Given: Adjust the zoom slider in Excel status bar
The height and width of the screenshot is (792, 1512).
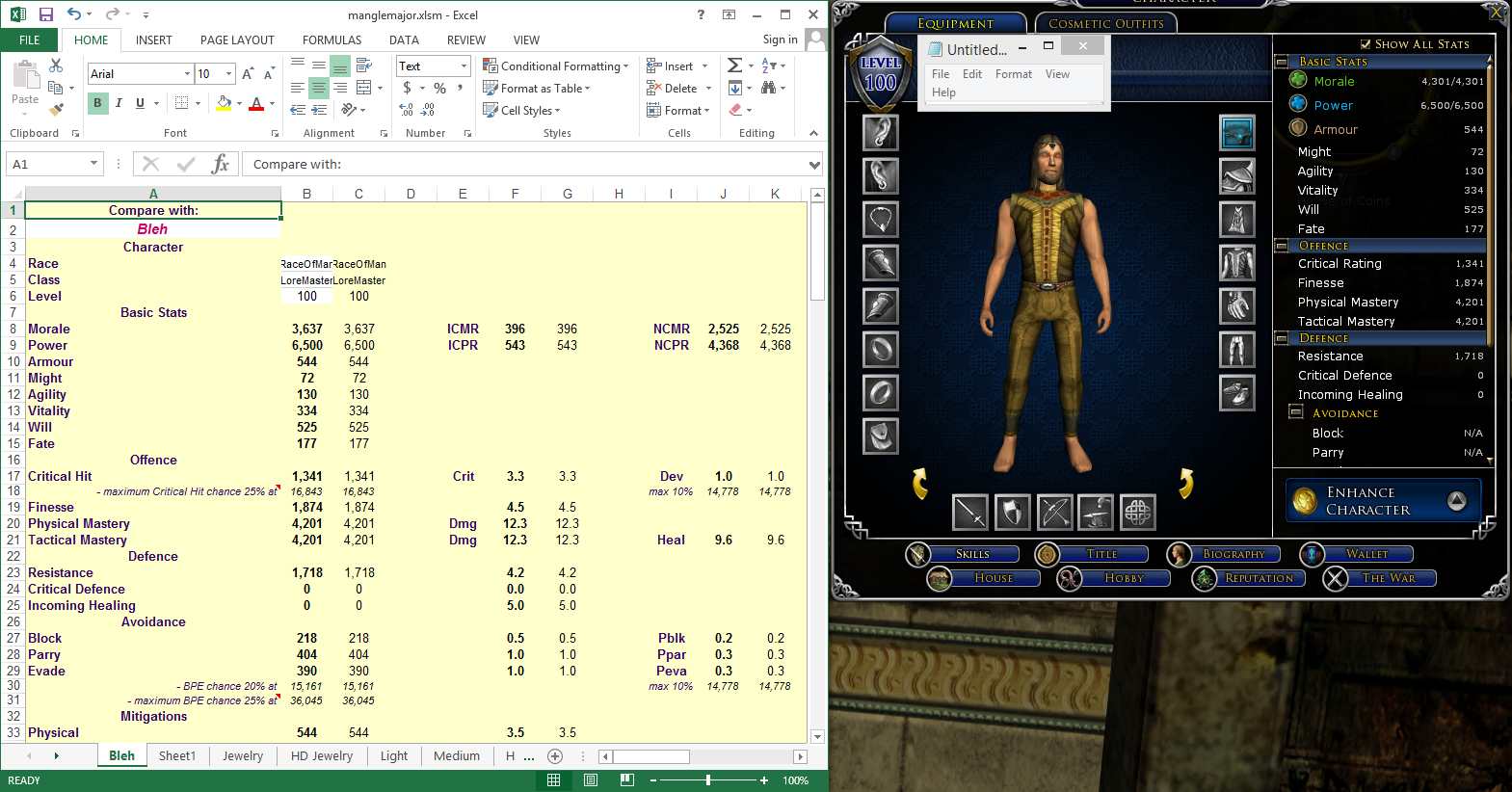Looking at the screenshot, I should click(708, 780).
